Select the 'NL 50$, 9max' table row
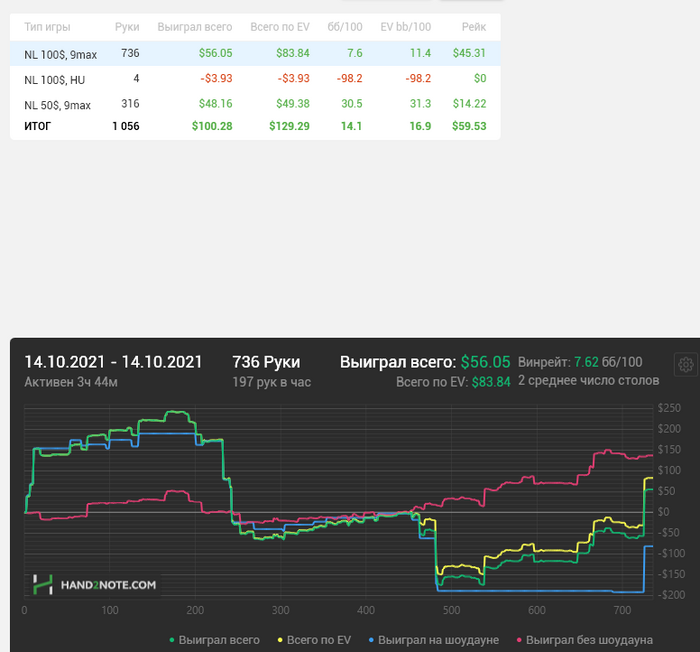The width and height of the screenshot is (700, 652). coord(255,104)
